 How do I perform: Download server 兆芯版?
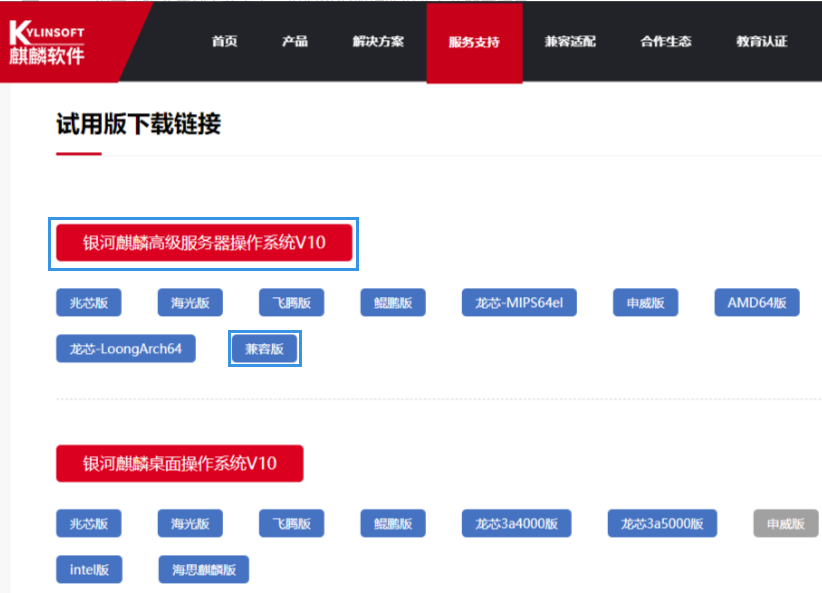click(x=89, y=303)
